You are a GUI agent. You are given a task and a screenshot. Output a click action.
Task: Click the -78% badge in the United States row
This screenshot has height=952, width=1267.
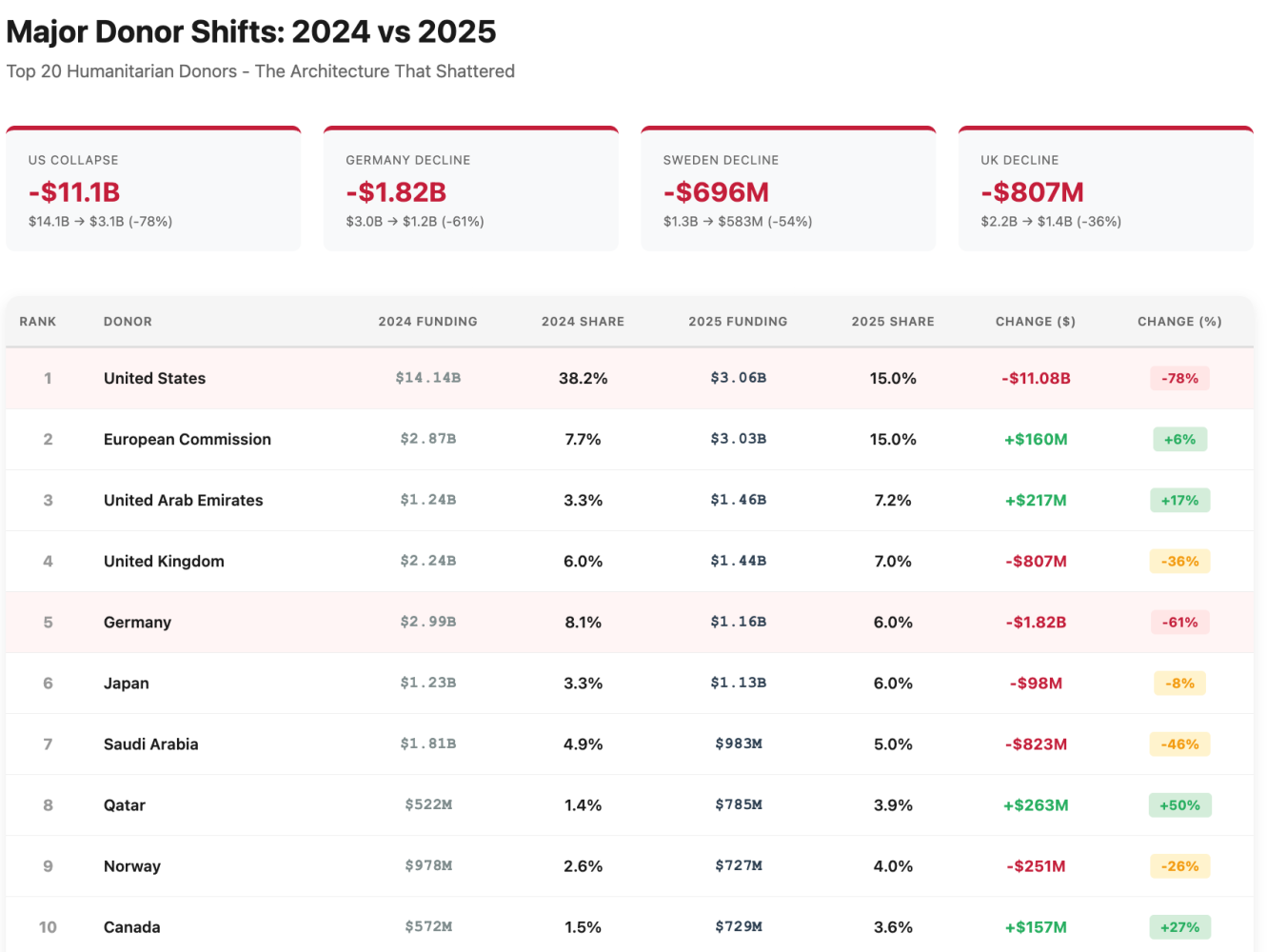point(1179,378)
